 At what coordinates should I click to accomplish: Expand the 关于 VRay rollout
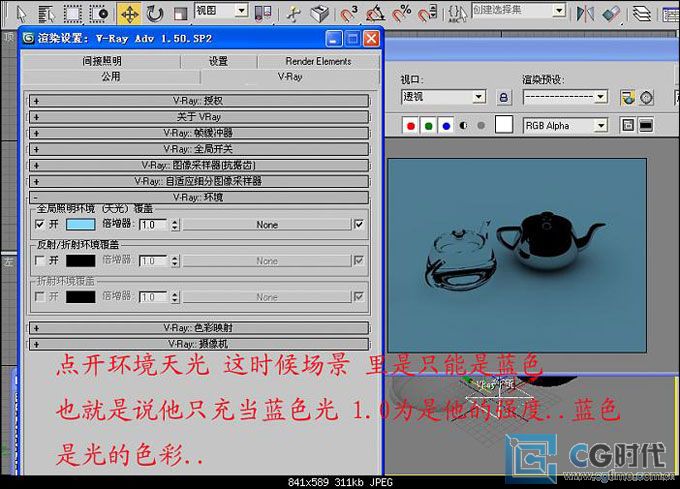tap(199, 117)
